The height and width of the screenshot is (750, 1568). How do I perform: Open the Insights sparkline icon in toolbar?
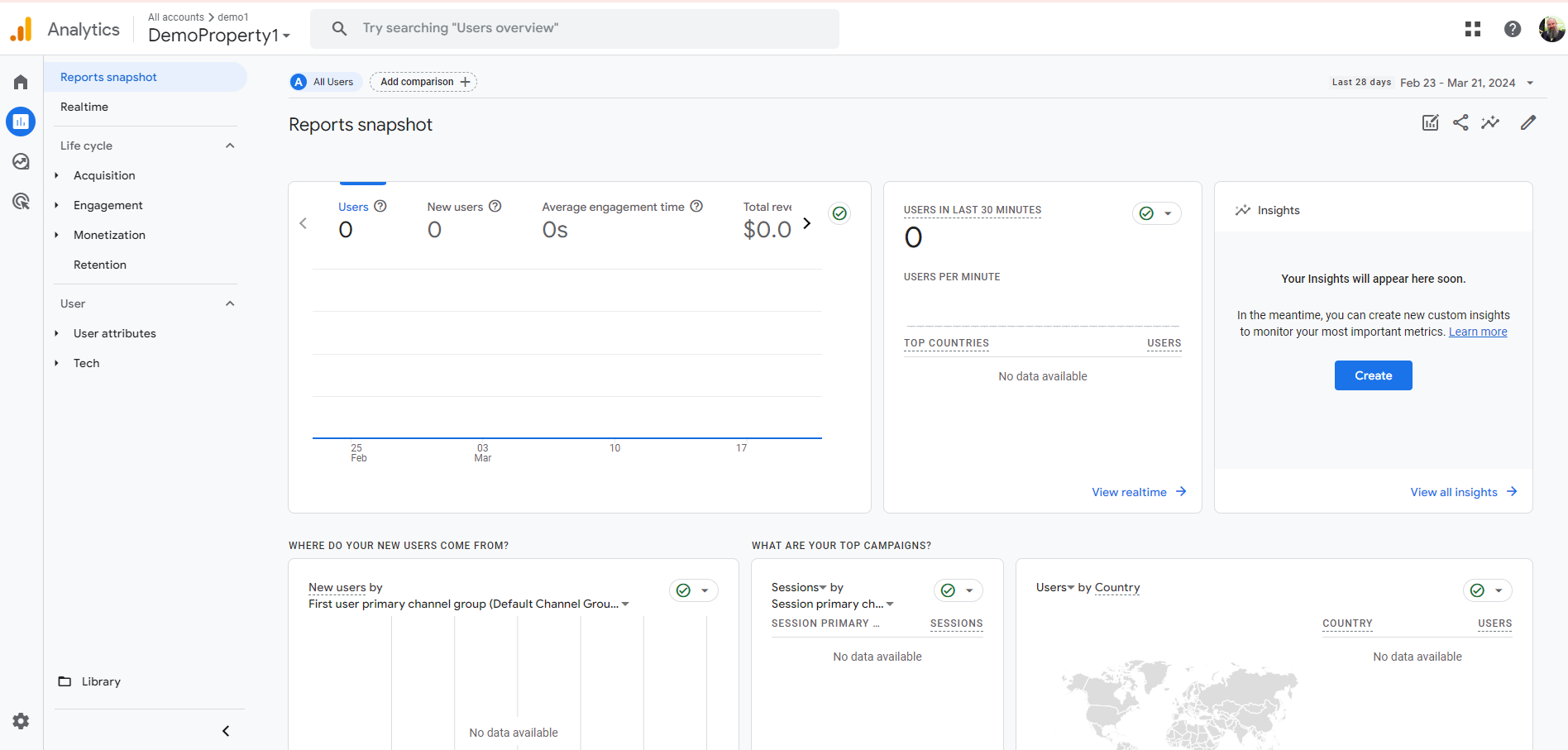(1490, 123)
